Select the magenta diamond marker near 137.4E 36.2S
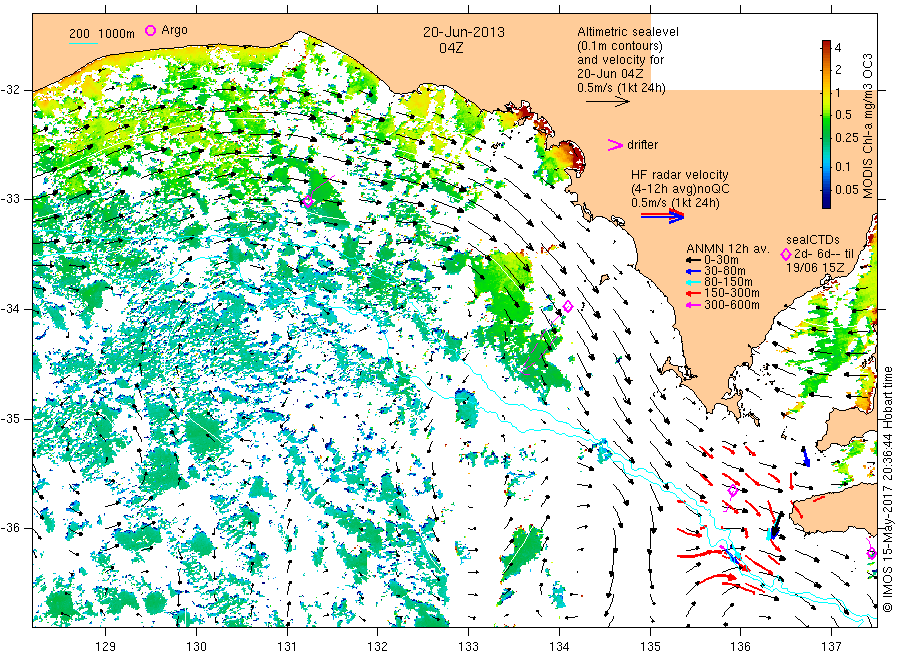Image resolution: width=900 pixels, height=660 pixels. pyautogui.click(x=871, y=554)
